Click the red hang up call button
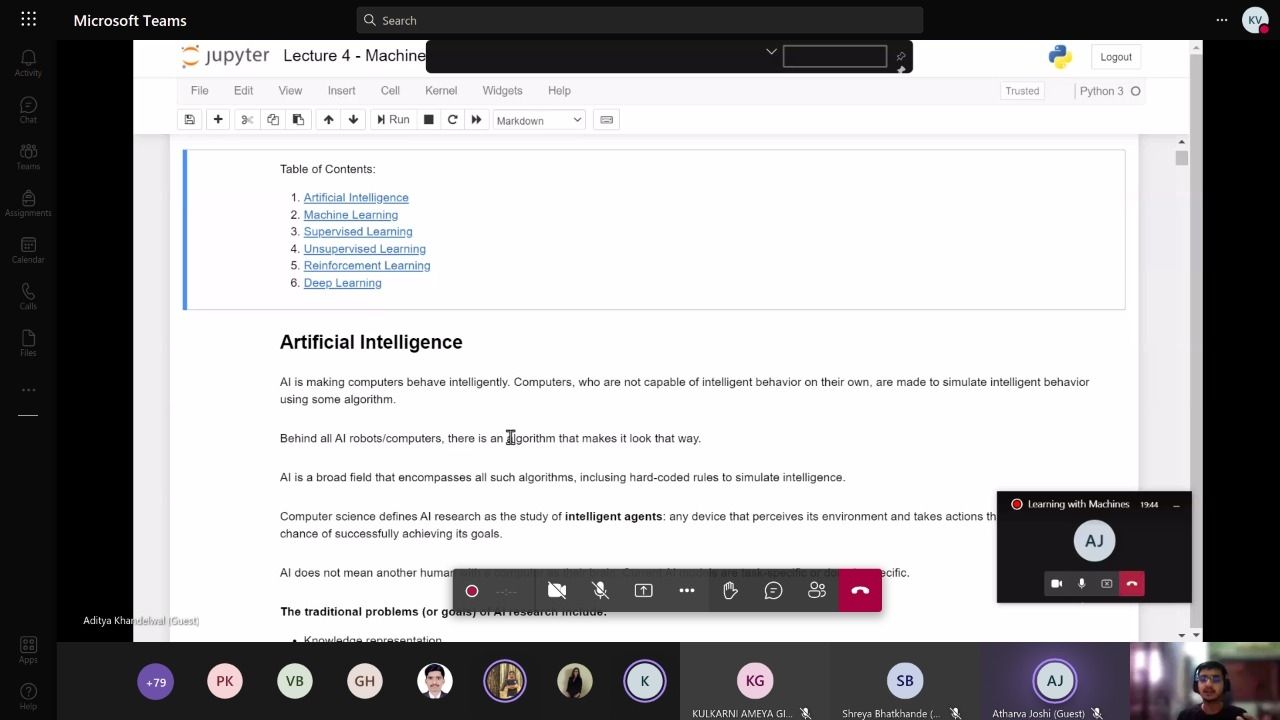The height and width of the screenshot is (720, 1280). point(859,591)
